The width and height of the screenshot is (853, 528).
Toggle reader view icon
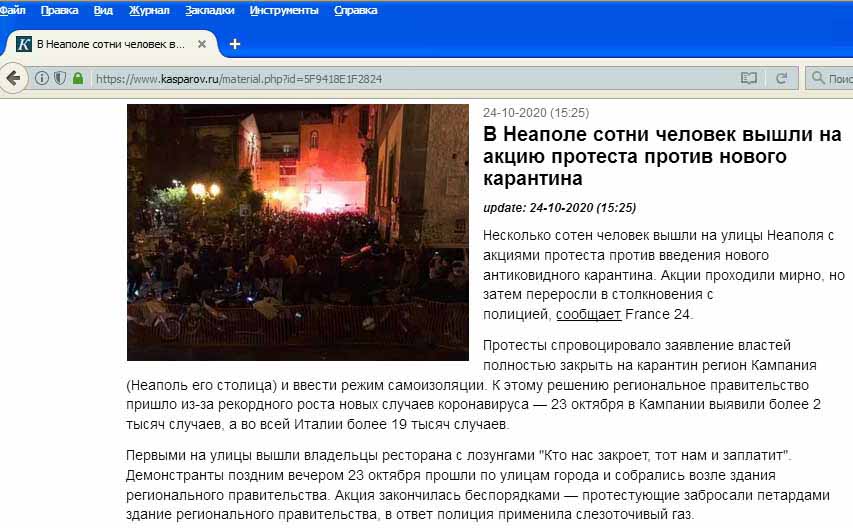tap(749, 78)
